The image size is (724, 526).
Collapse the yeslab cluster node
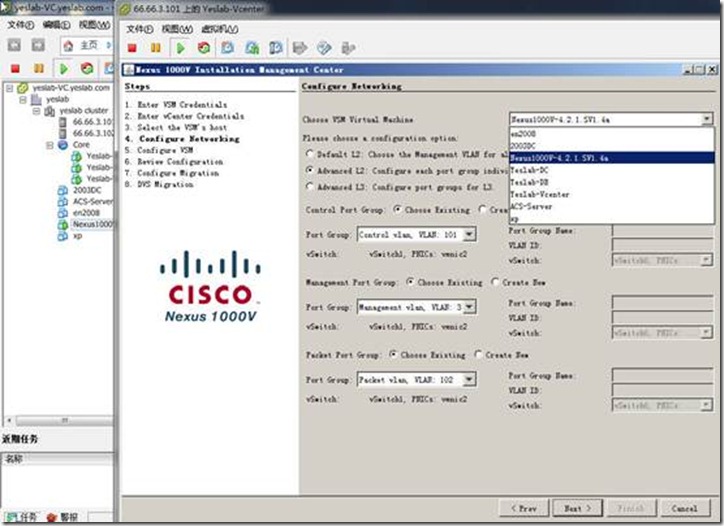pyautogui.click(x=36, y=111)
